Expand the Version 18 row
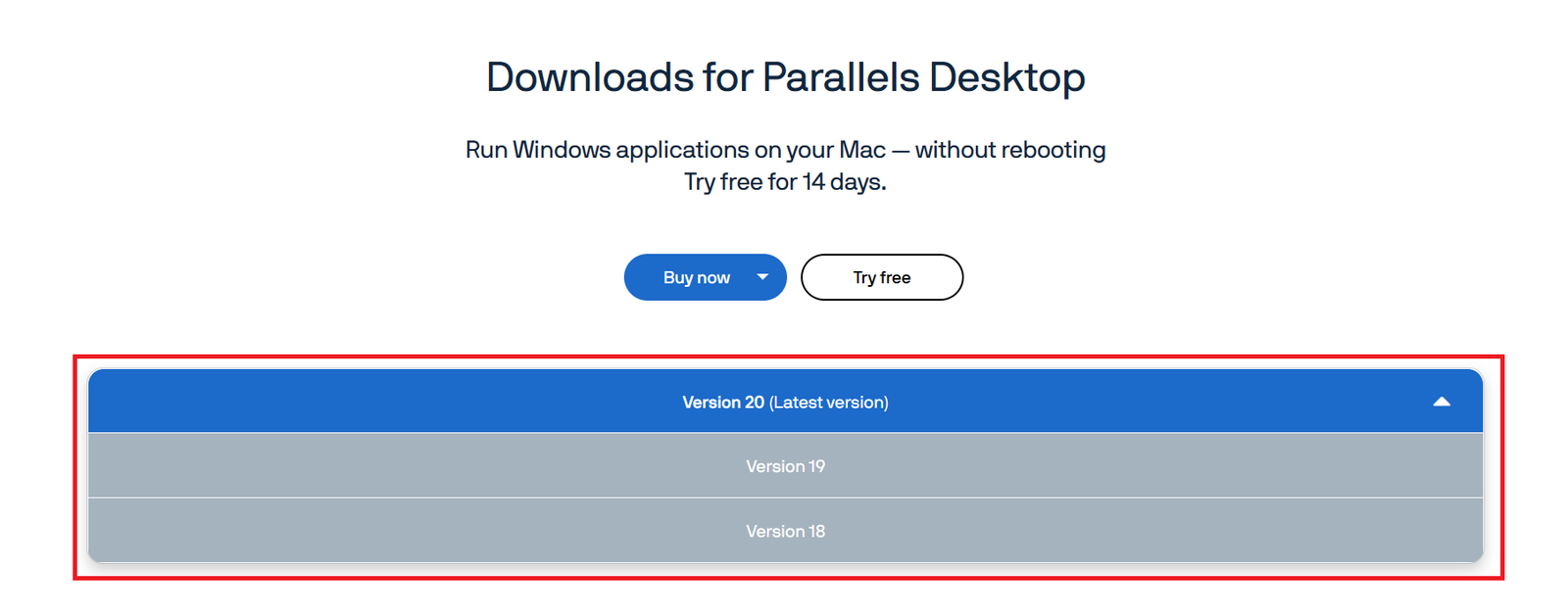The image size is (1568, 616). pyautogui.click(x=785, y=531)
